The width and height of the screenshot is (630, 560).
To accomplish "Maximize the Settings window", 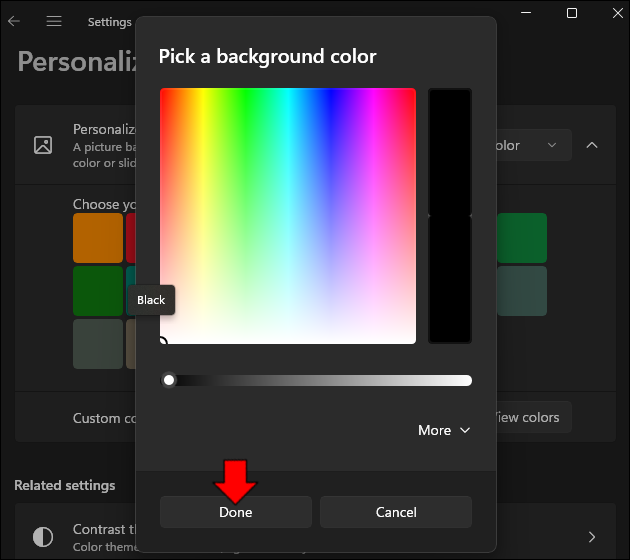I will pos(572,13).
